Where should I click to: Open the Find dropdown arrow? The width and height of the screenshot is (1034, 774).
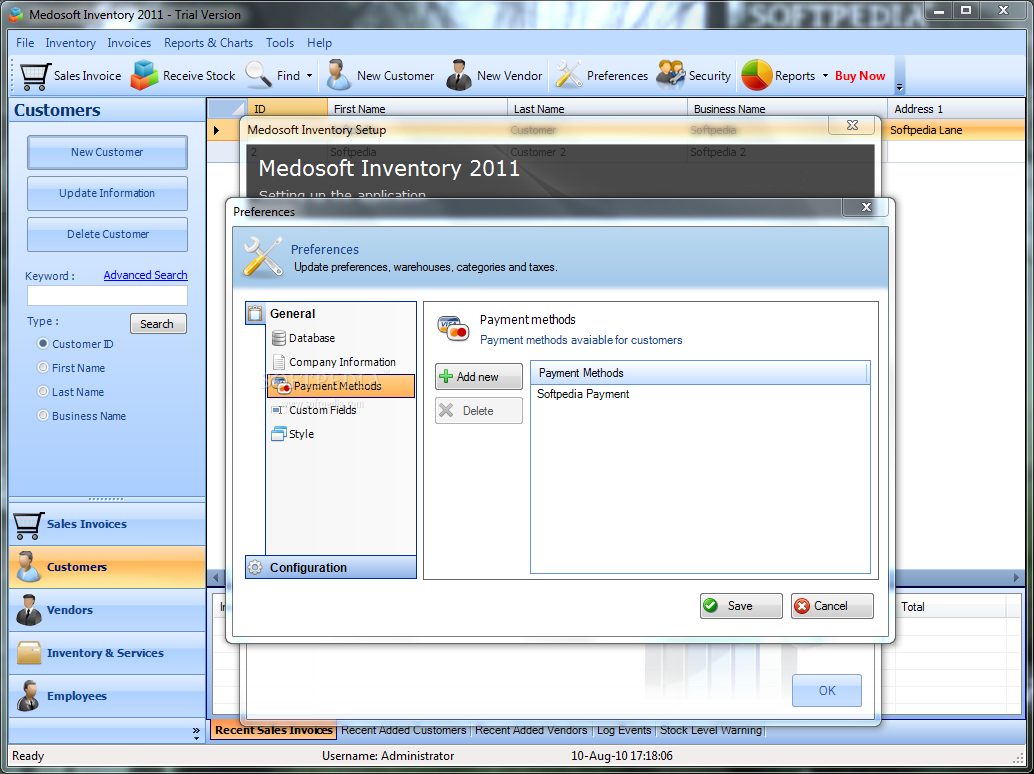[x=309, y=76]
